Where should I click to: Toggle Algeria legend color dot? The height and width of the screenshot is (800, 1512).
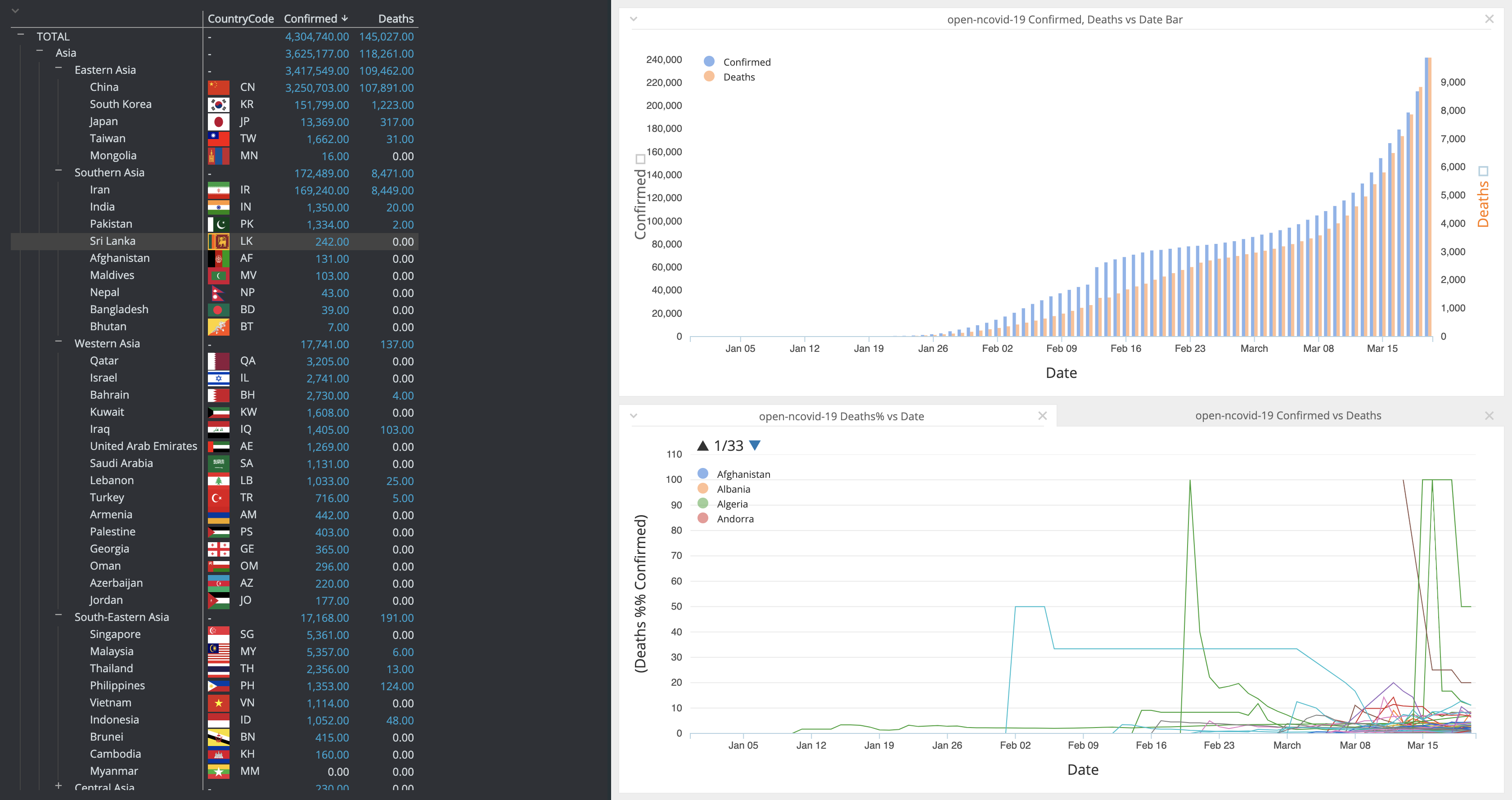[x=702, y=503]
